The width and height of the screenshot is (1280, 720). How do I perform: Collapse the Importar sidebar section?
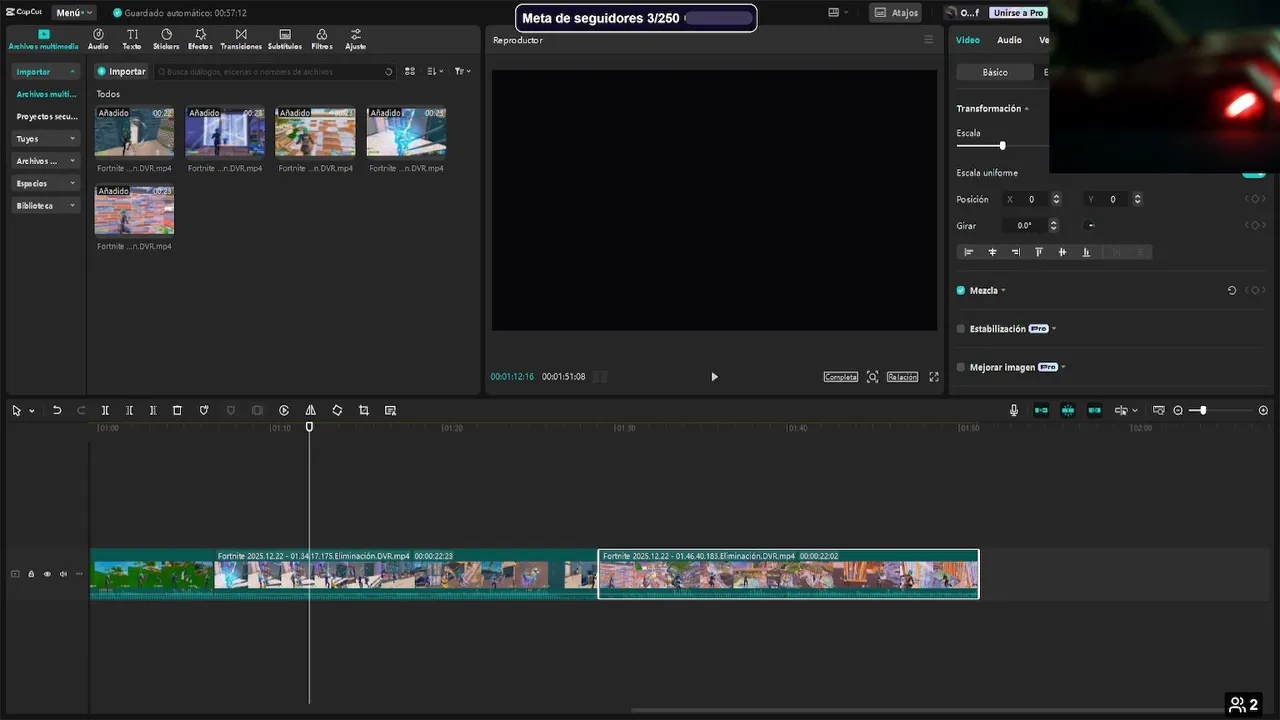45,71
